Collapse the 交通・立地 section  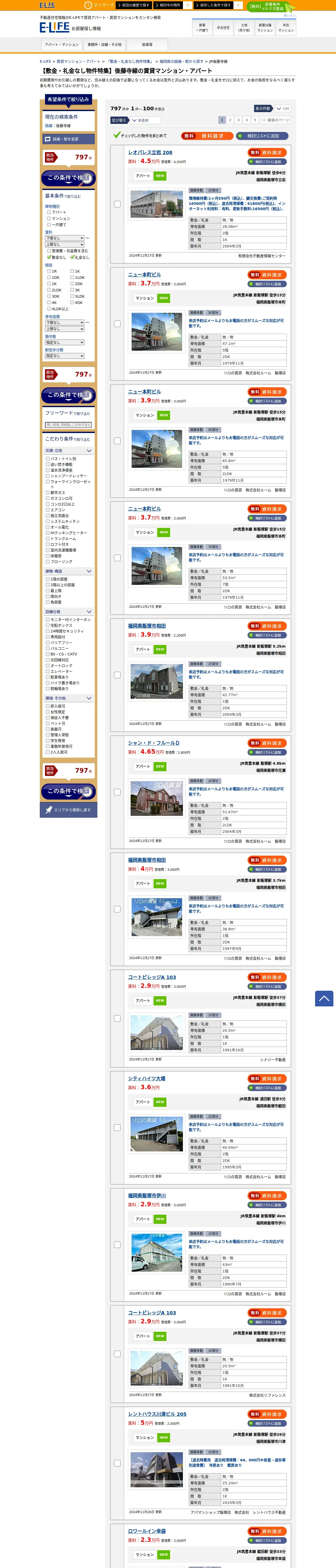(x=68, y=451)
